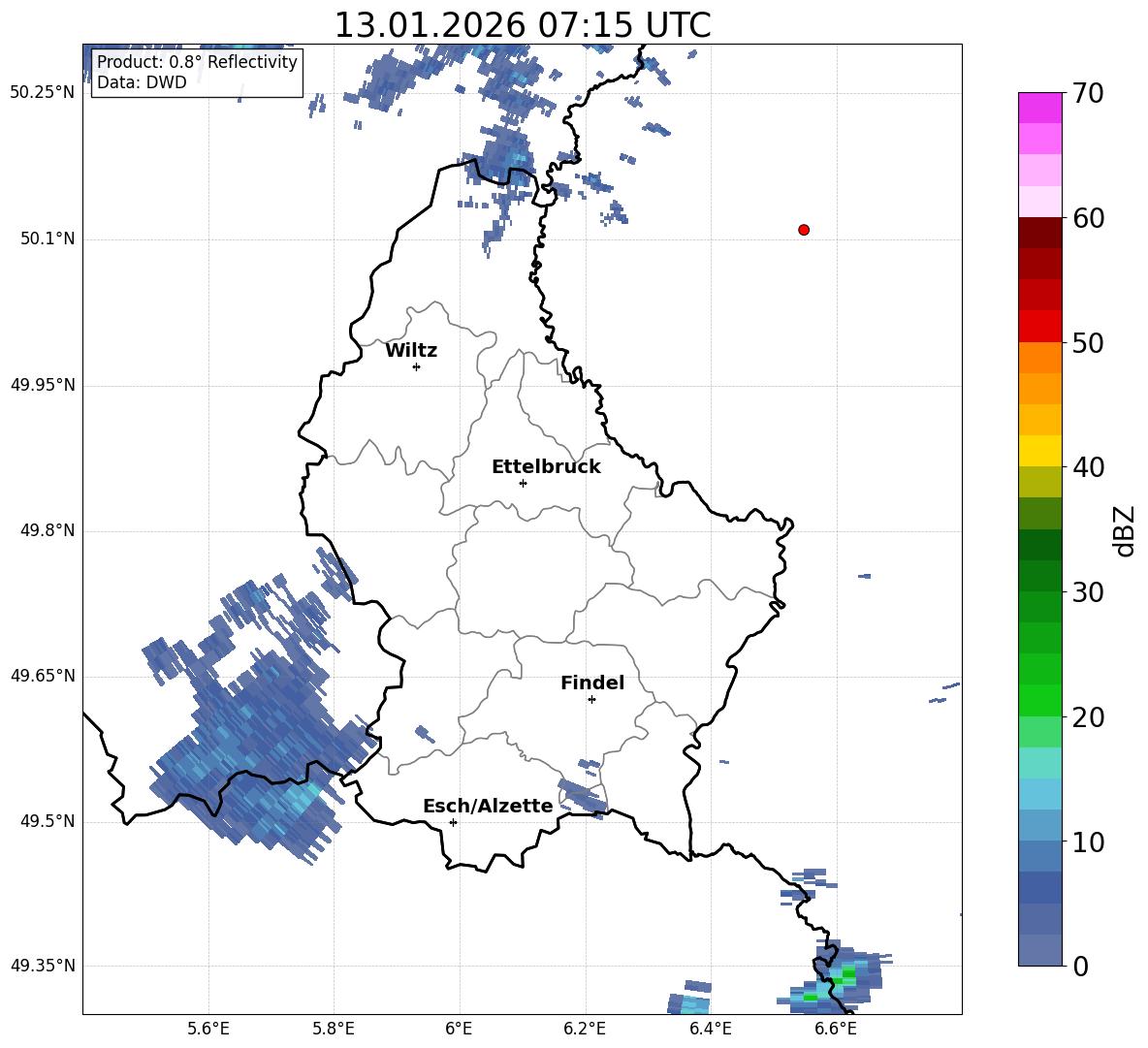The image size is (1148, 1048).
Task: Select the Findel city label
Action: pyautogui.click(x=592, y=683)
